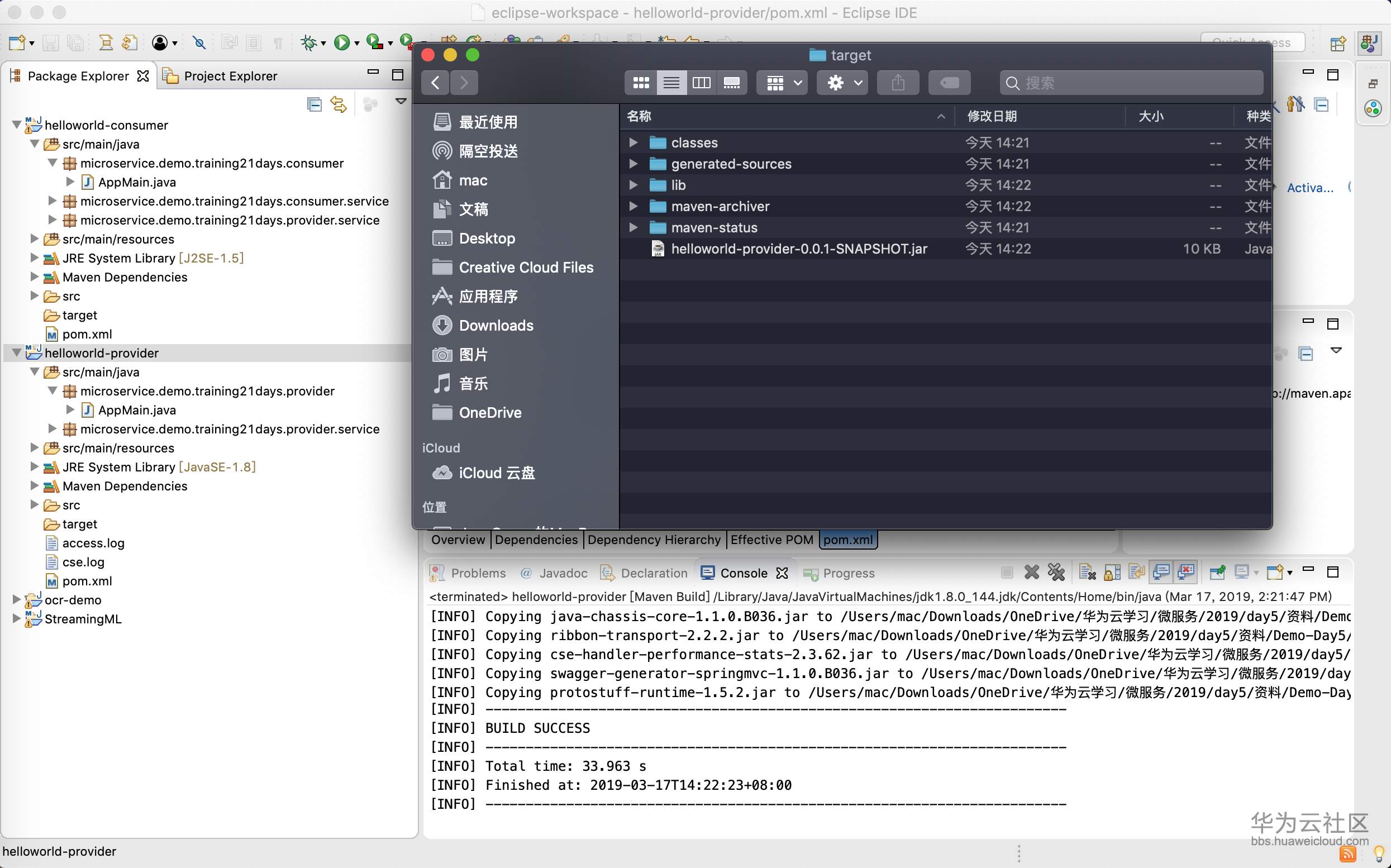Click Downloads in Finder sidebar

pos(496,326)
